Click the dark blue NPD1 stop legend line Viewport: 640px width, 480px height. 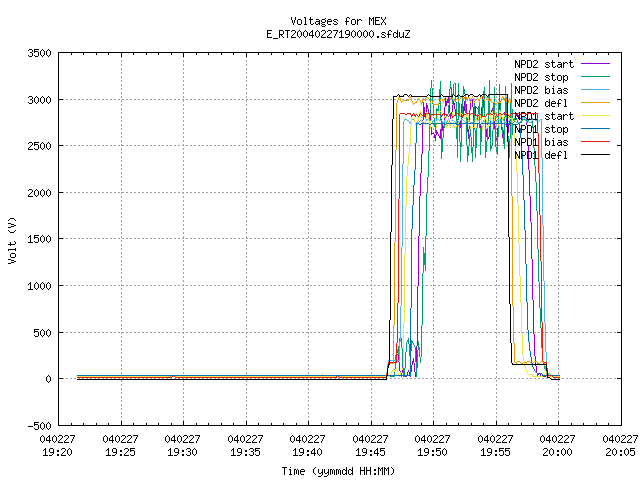595,129
